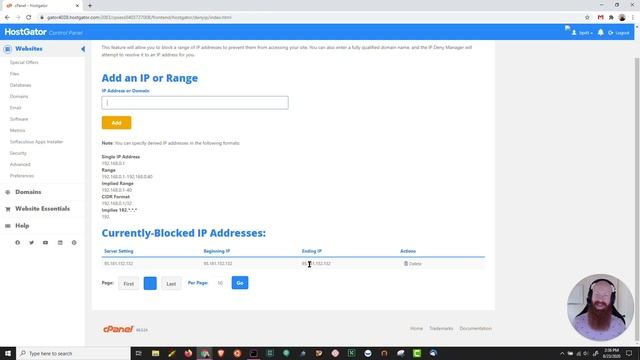Open a new browser tab
The width and height of the screenshot is (640, 360).
coord(90,6)
